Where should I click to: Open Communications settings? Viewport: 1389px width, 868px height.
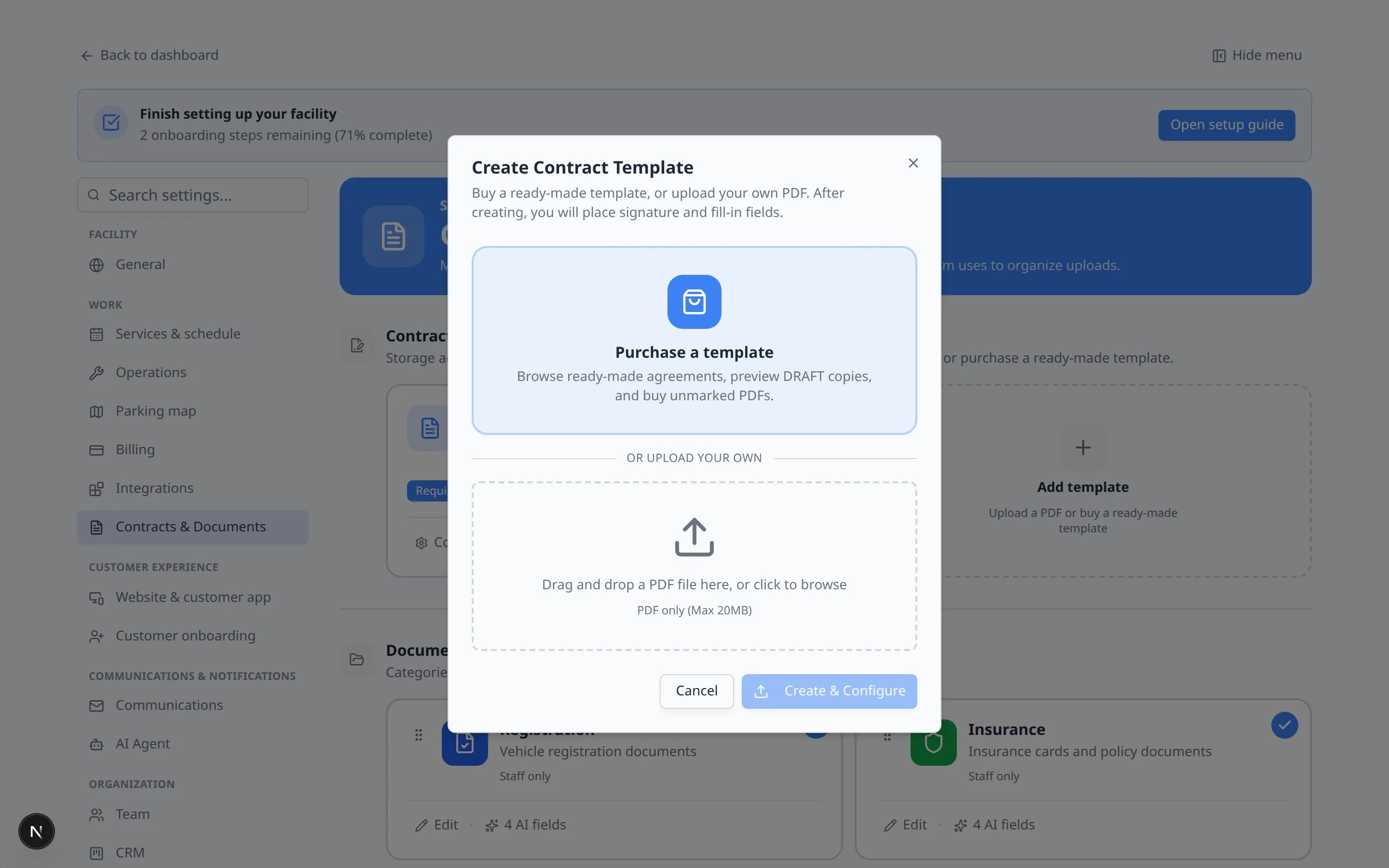[193, 705]
